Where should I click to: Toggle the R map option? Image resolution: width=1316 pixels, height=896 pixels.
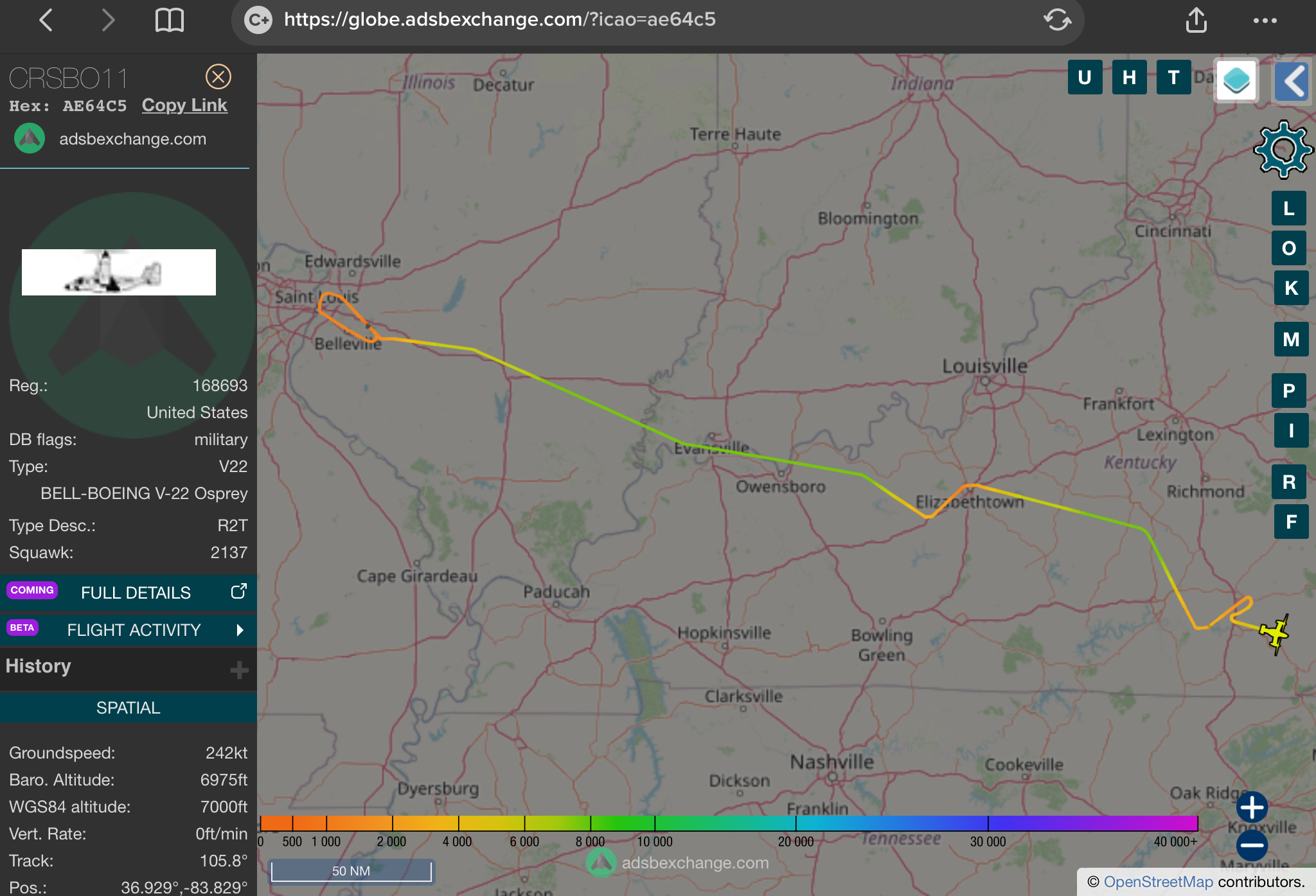coord(1289,482)
